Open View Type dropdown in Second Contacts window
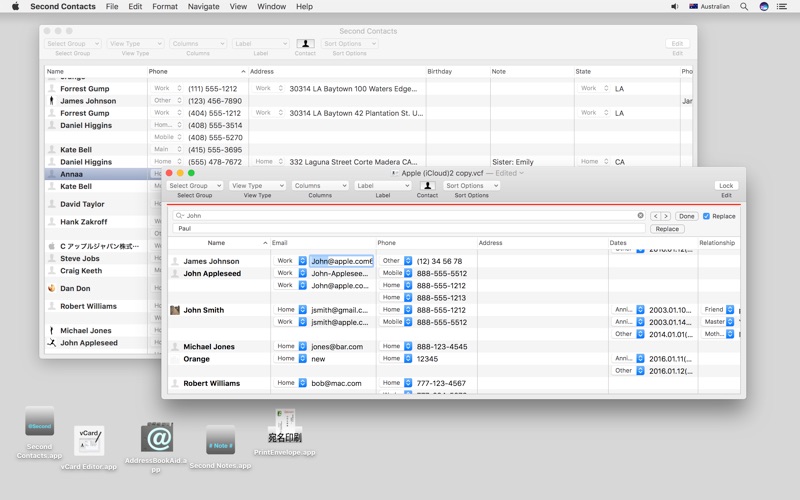Screen dimensions: 800x500 (x=135, y=44)
